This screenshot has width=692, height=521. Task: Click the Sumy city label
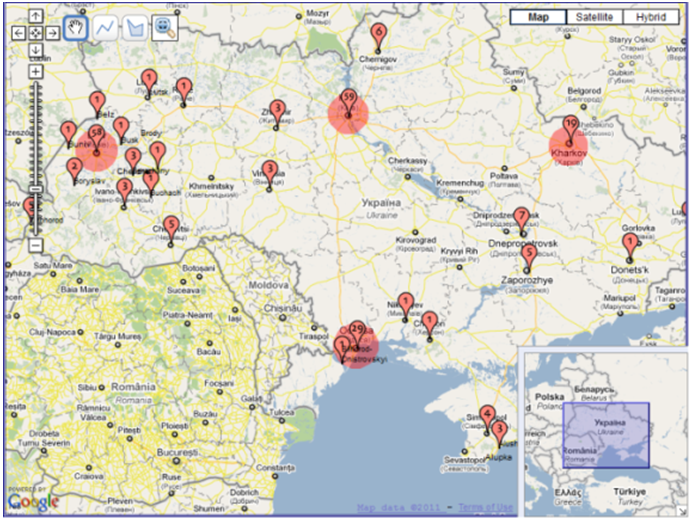(x=514, y=72)
